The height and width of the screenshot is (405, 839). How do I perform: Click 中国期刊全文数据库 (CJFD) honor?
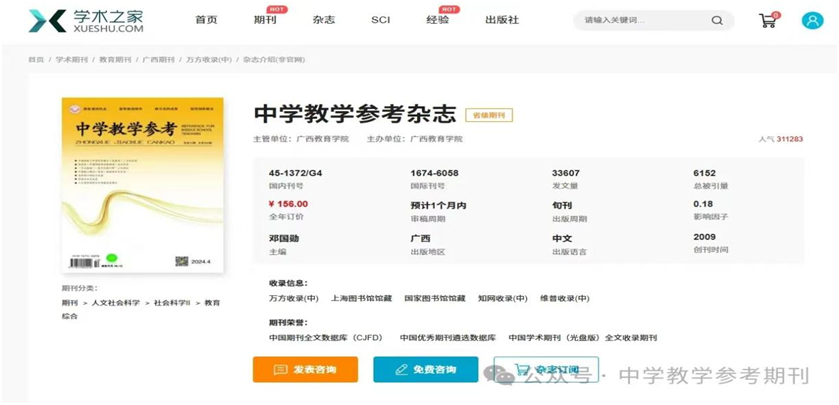[x=326, y=338]
